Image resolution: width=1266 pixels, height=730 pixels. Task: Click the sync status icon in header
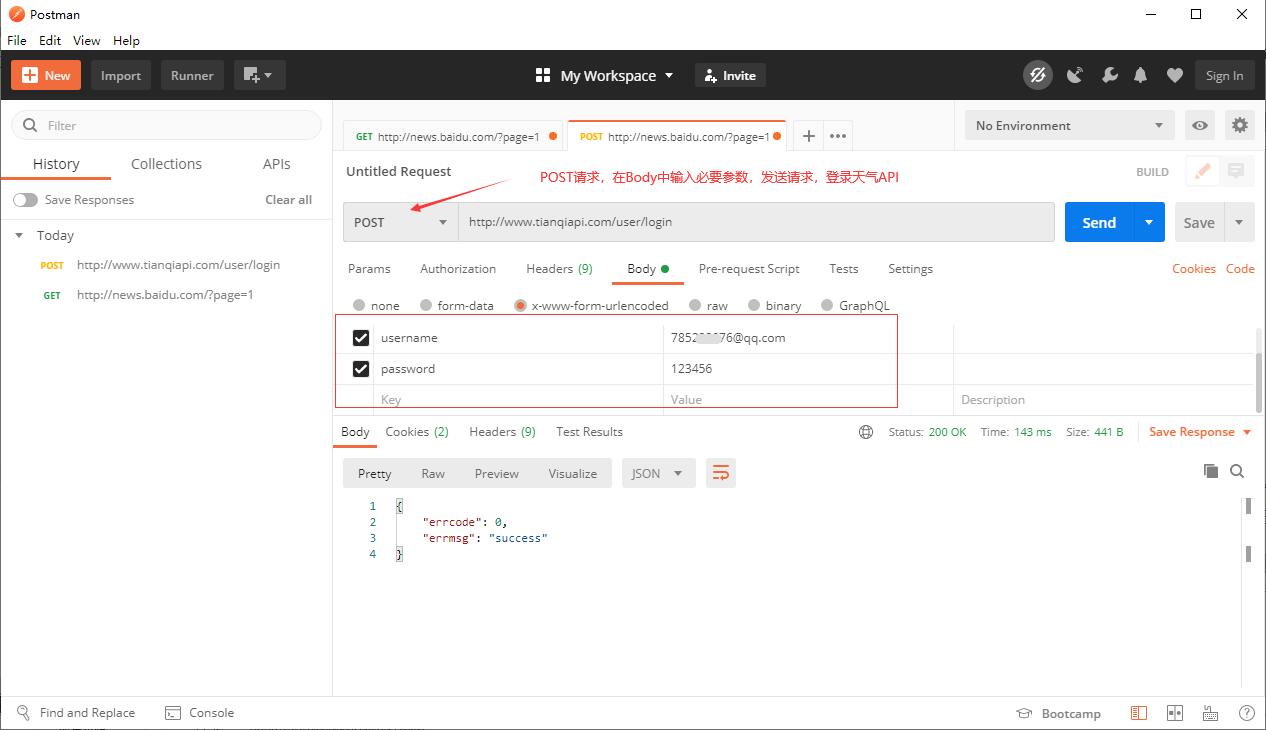coord(1038,75)
